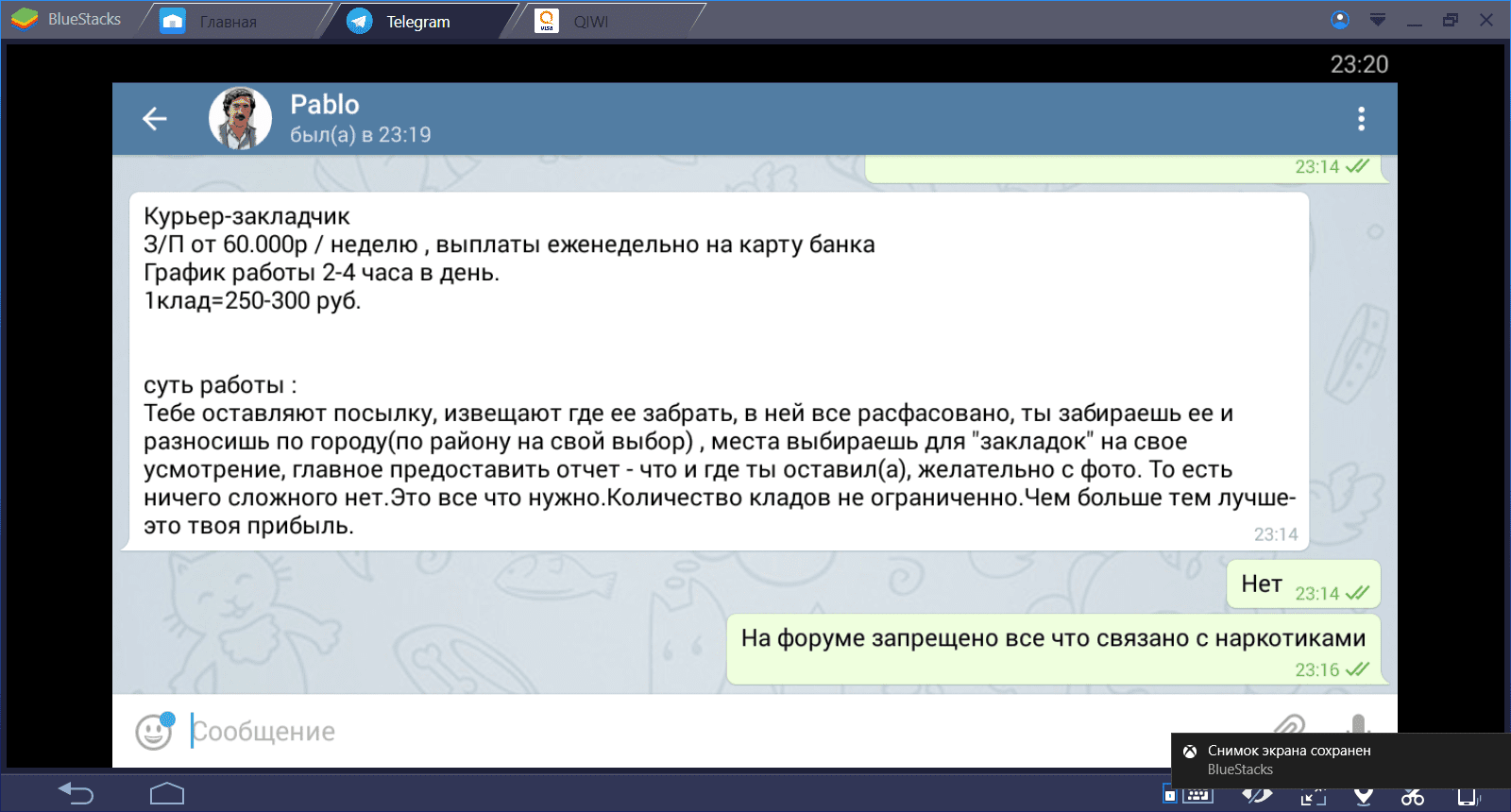Open Pablo's profile picture
The height and width of the screenshot is (812, 1511).
[x=240, y=119]
